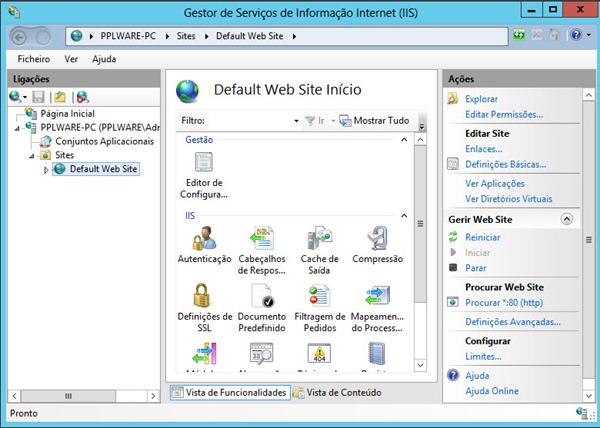The height and width of the screenshot is (428, 600).
Task: Click the Ações panel scroll down arrow
Action: (x=589, y=395)
